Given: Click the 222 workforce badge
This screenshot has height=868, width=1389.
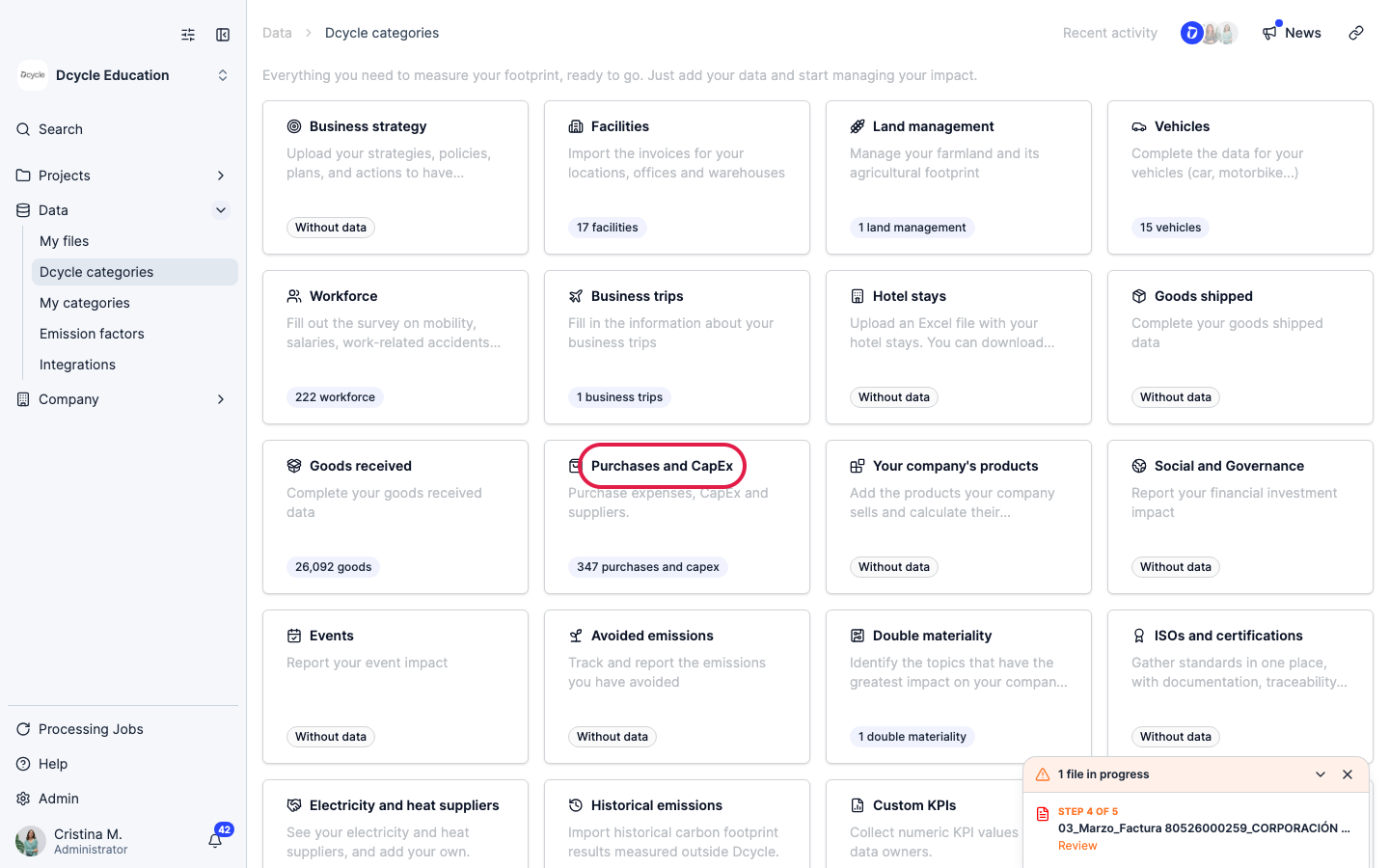Looking at the screenshot, I should pyautogui.click(x=335, y=397).
